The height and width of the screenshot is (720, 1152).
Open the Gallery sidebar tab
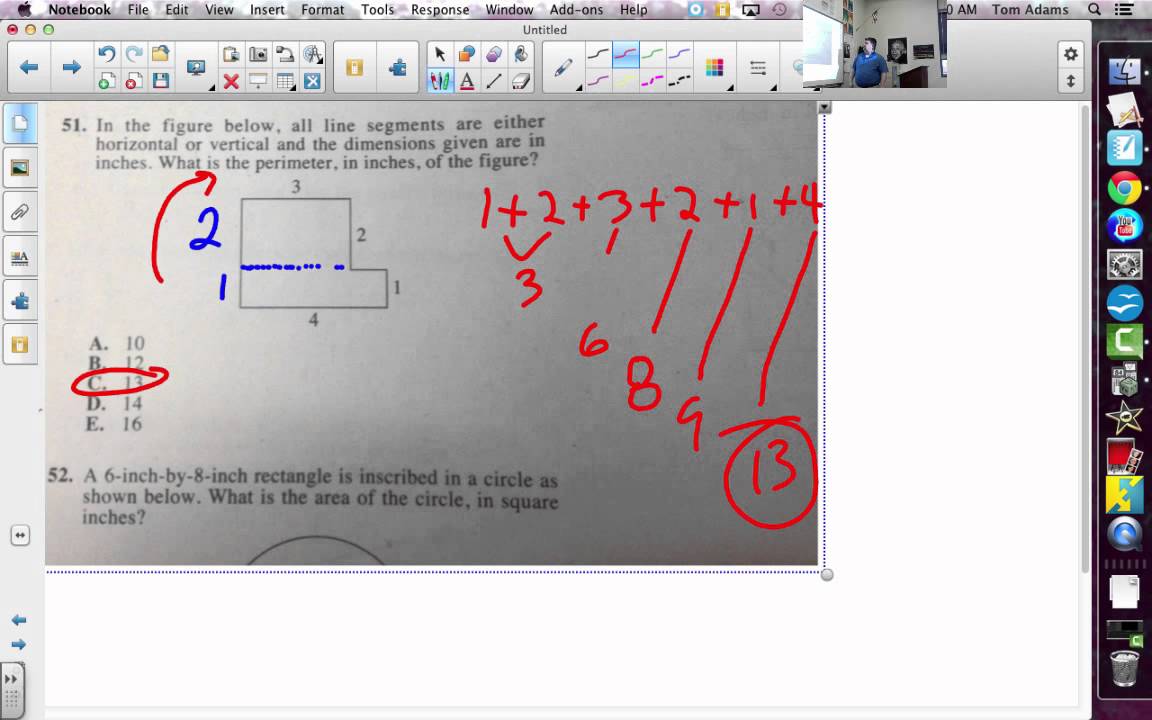pos(20,168)
